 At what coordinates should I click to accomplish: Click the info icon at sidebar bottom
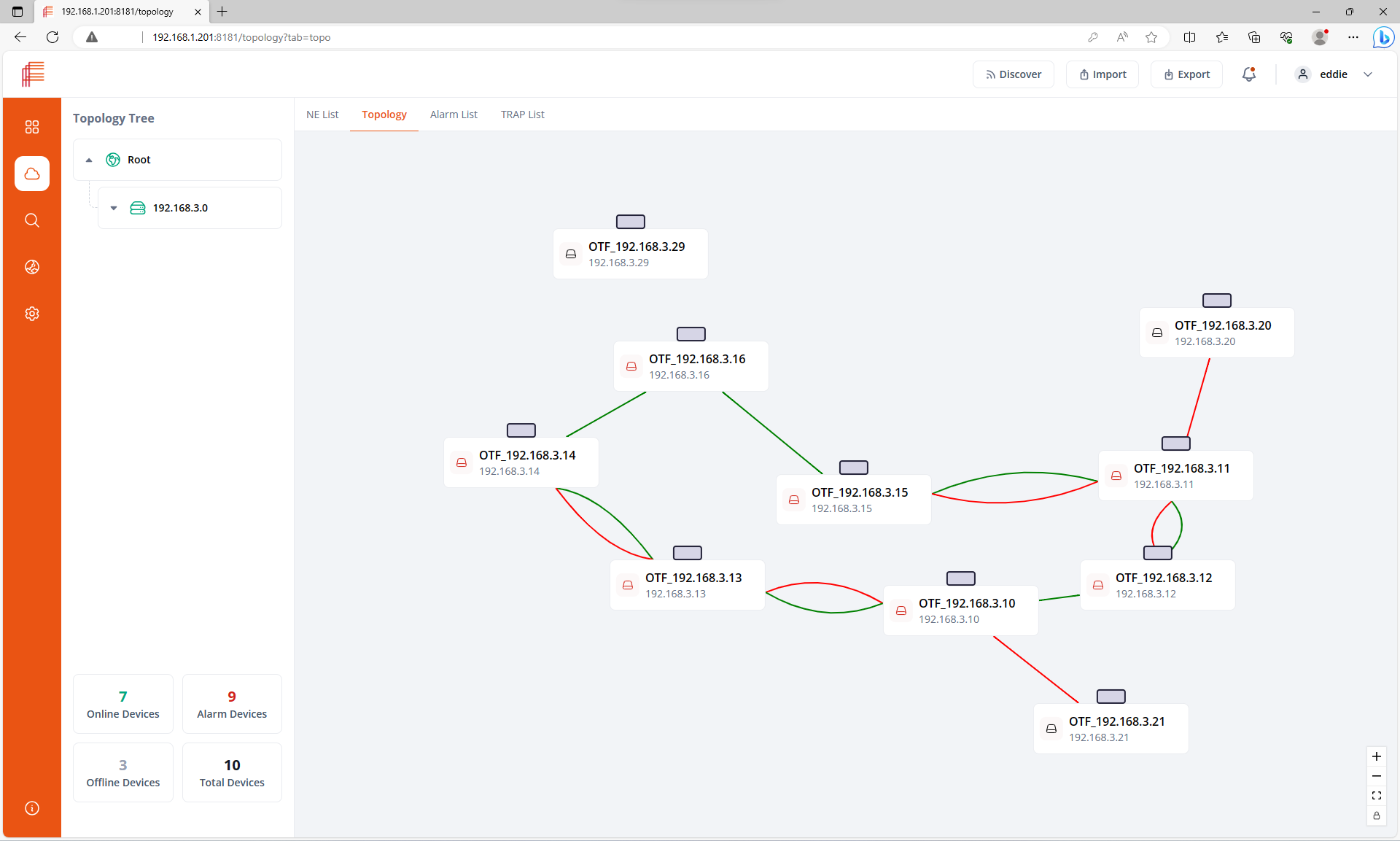coord(32,808)
